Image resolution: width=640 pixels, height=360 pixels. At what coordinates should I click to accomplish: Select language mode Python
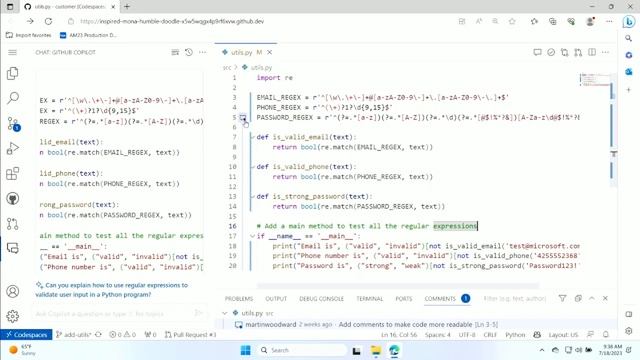[x=515, y=334]
